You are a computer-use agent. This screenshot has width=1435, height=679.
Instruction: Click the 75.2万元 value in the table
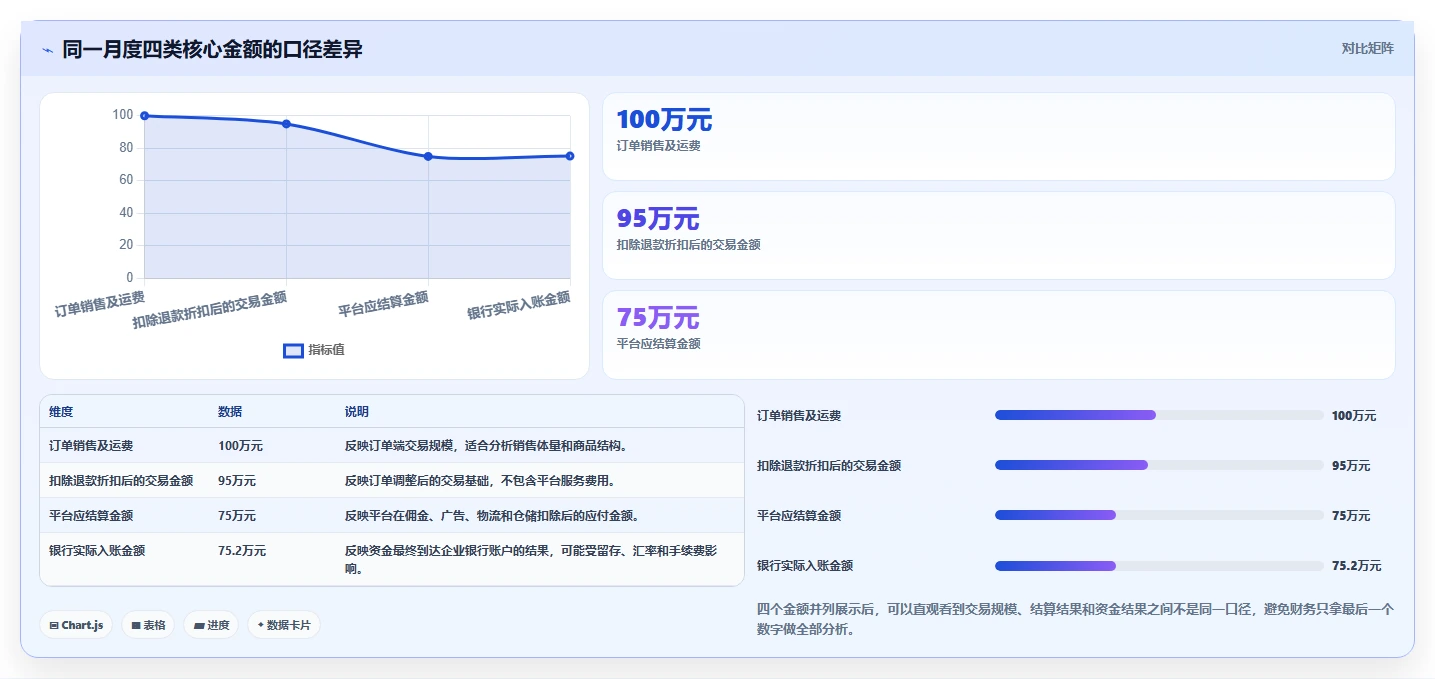[x=242, y=551]
